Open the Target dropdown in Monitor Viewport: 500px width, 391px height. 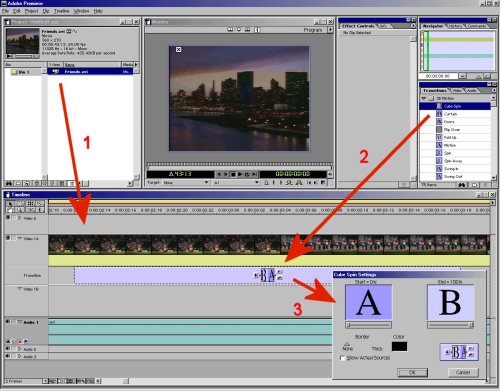(186, 183)
